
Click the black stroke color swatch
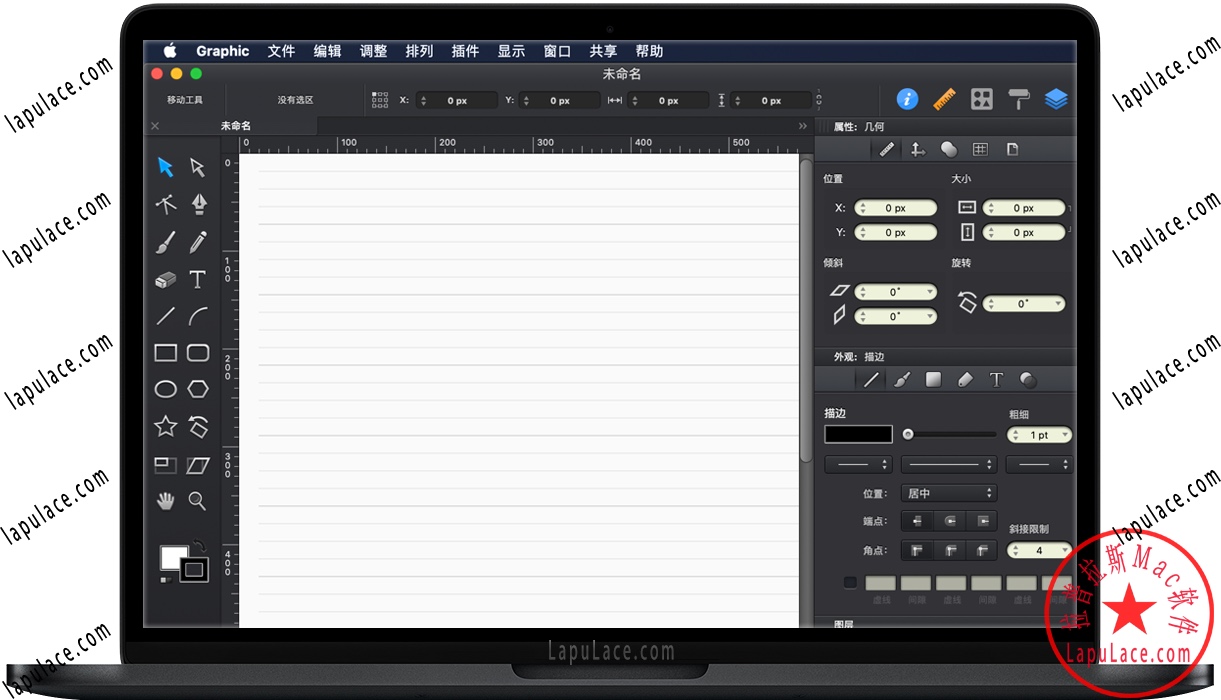[857, 434]
